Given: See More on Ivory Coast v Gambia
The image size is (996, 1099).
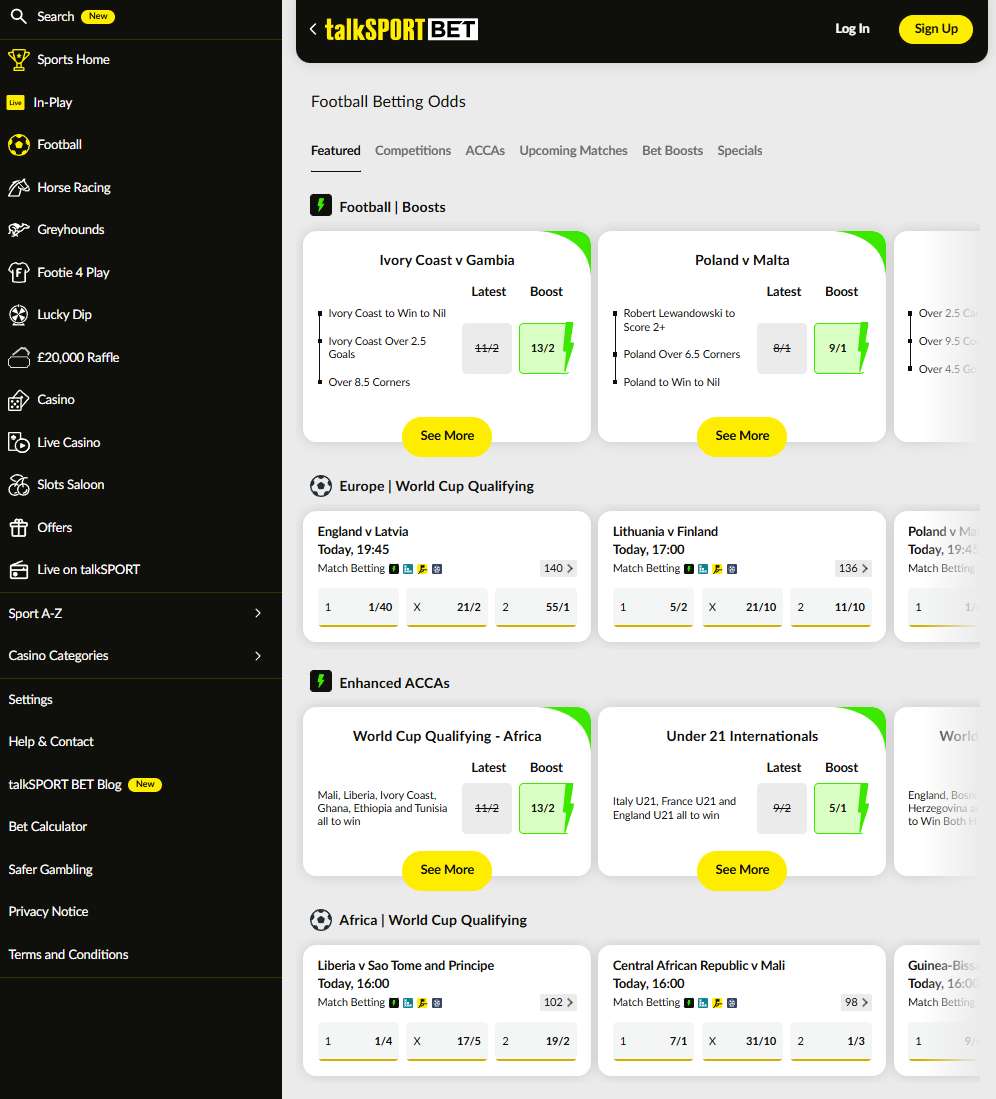Looking at the screenshot, I should click(x=446, y=436).
